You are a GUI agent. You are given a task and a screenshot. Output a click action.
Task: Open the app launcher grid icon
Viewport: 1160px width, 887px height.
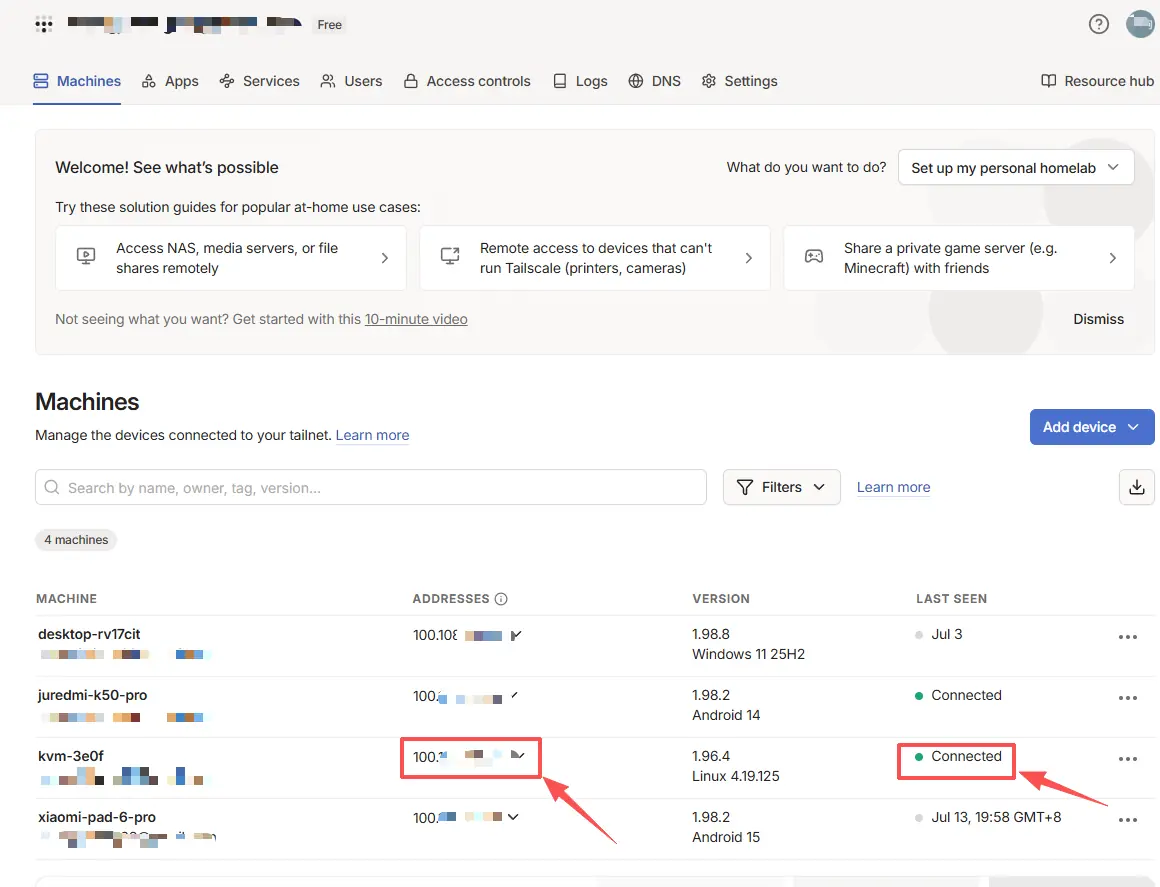pyautogui.click(x=44, y=24)
